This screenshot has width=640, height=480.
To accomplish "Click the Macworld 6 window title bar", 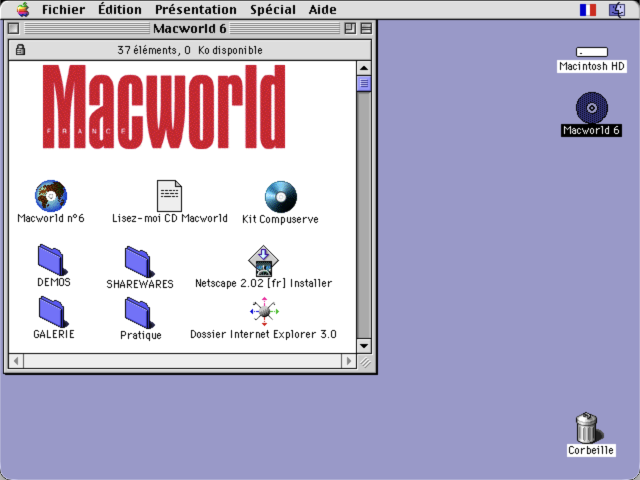I will click(x=190, y=29).
